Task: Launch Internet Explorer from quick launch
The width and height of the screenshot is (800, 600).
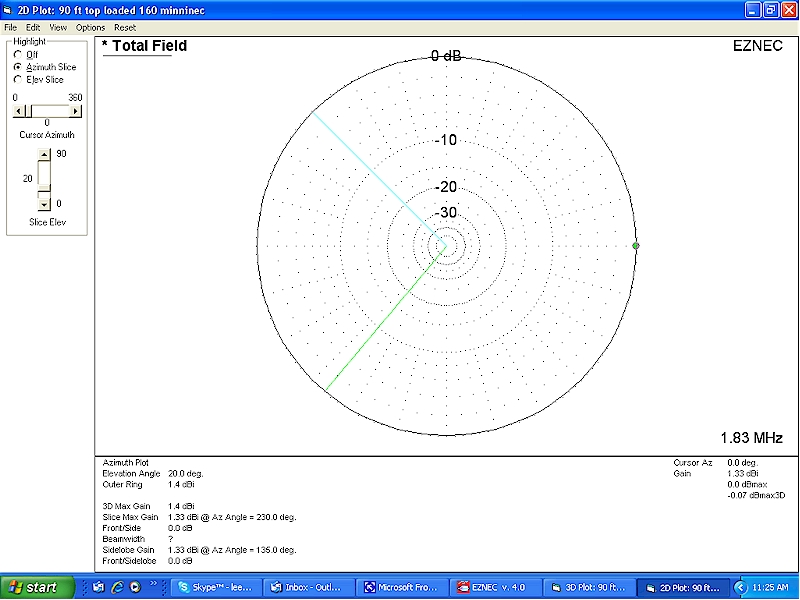Action: (116, 587)
